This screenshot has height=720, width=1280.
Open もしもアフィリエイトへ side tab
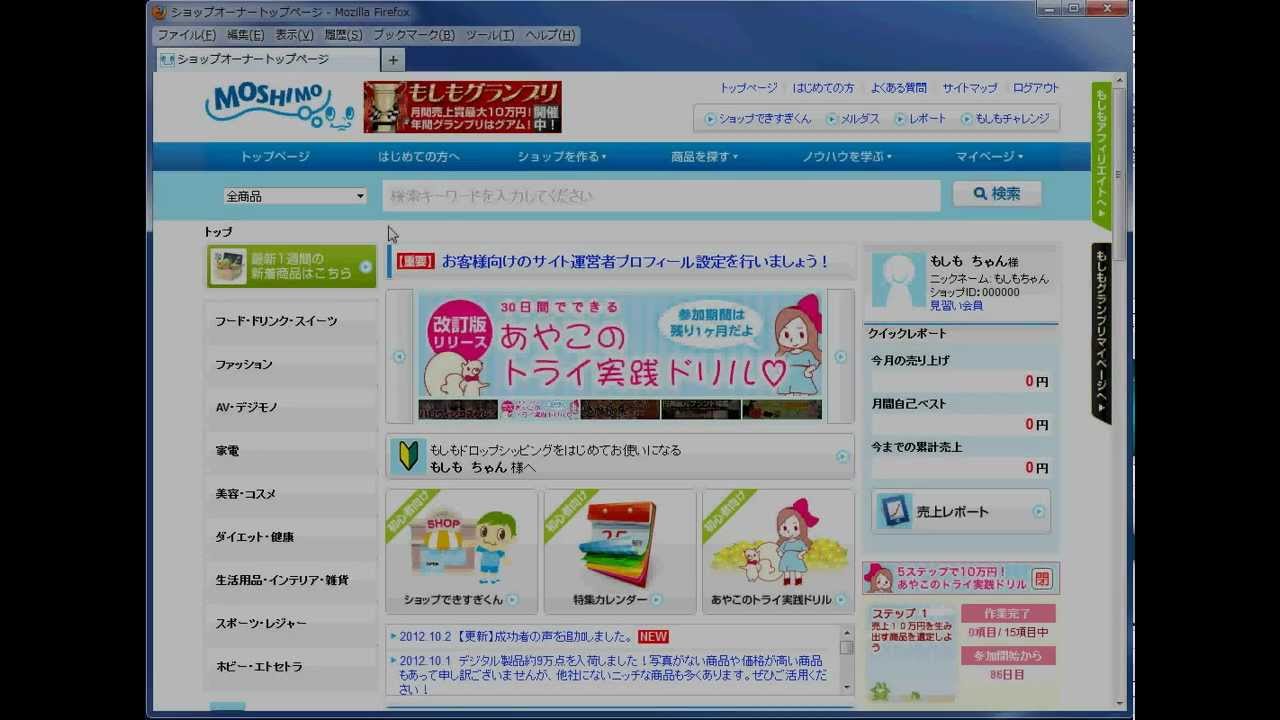click(x=1101, y=155)
